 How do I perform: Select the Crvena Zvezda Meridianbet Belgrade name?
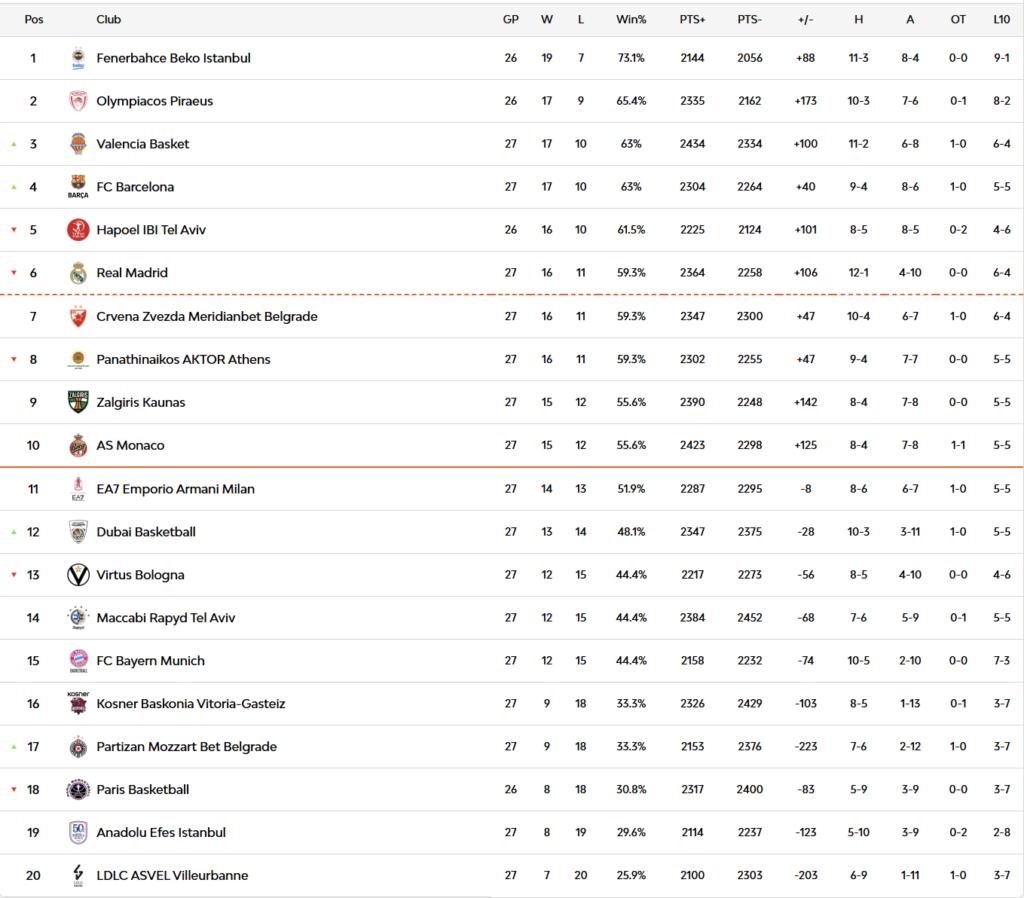[206, 316]
